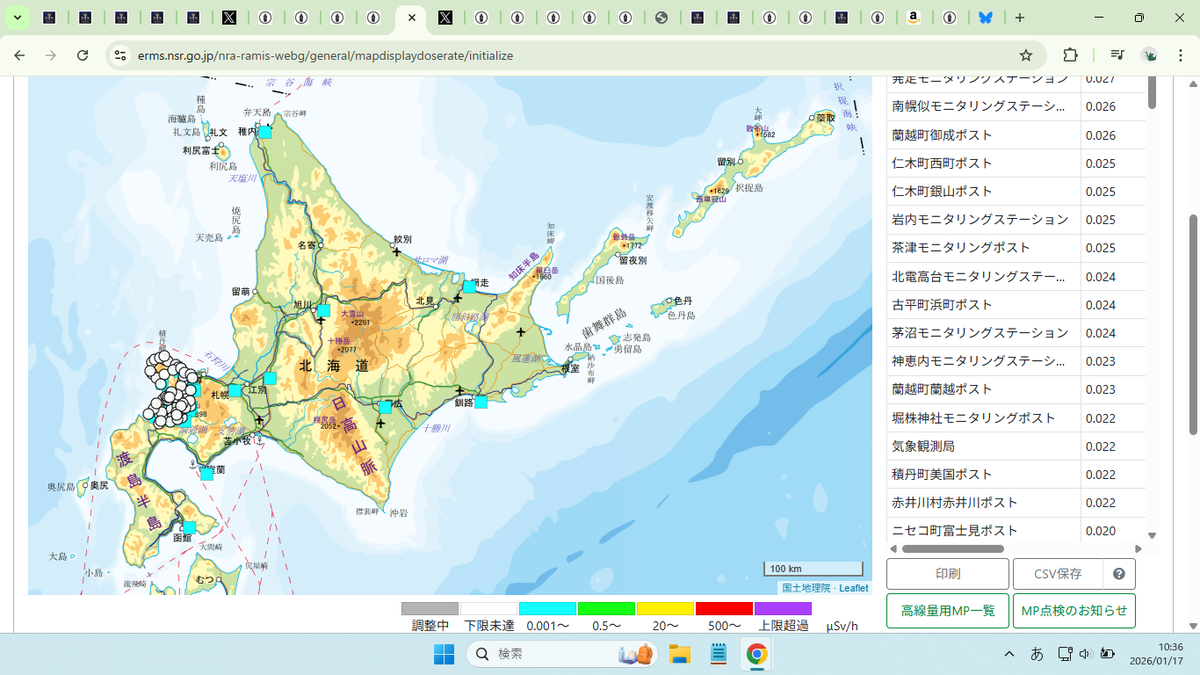
Task: Click the 印刷 print button
Action: (x=947, y=574)
